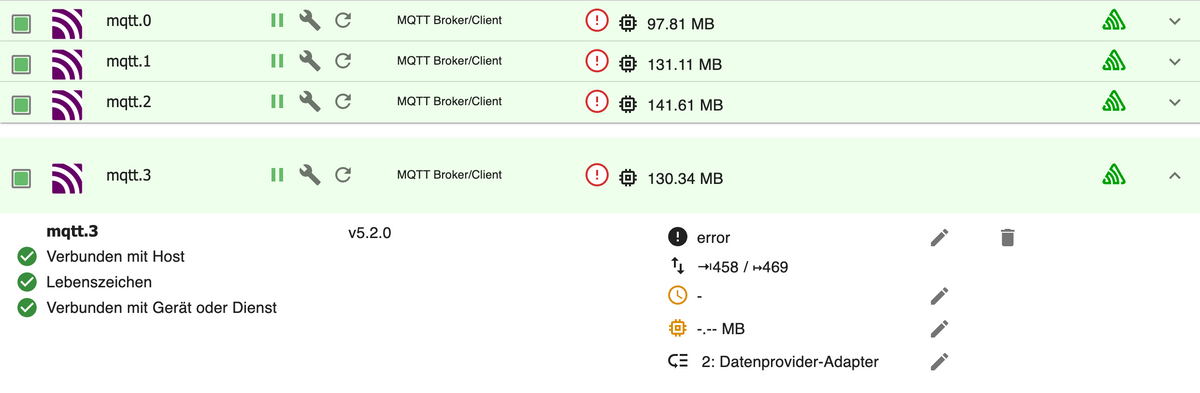Pause the mqtt.3 instance
This screenshot has width=1200, height=393.
[278, 175]
